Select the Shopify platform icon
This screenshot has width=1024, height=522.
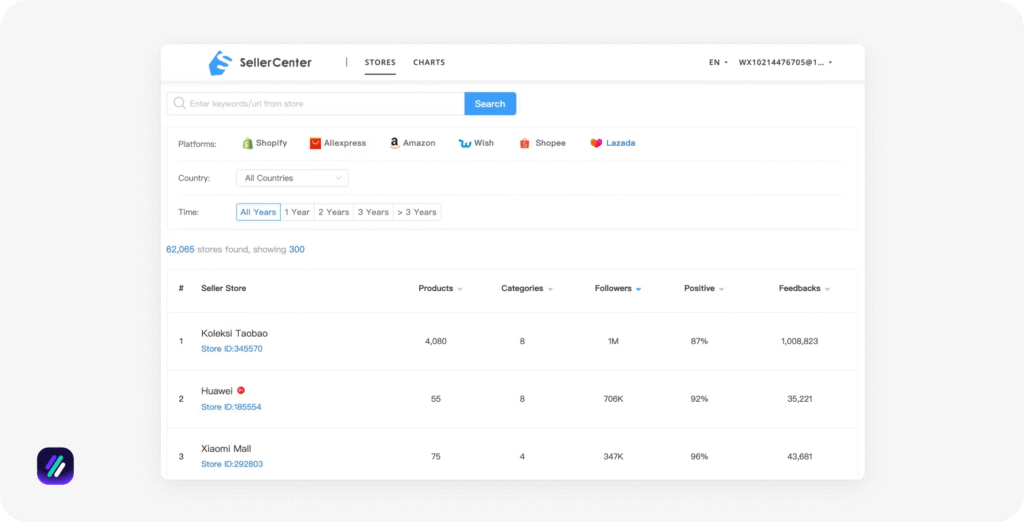(247, 143)
